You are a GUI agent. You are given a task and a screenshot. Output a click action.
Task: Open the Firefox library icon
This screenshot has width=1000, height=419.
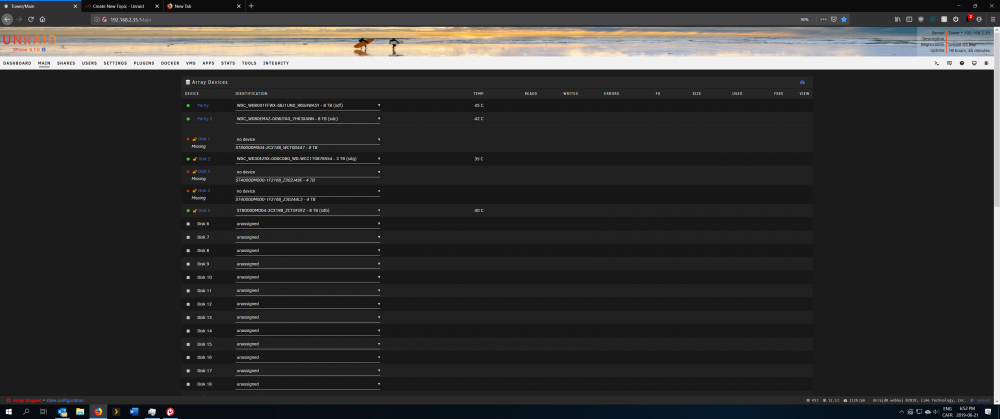[x=897, y=19]
